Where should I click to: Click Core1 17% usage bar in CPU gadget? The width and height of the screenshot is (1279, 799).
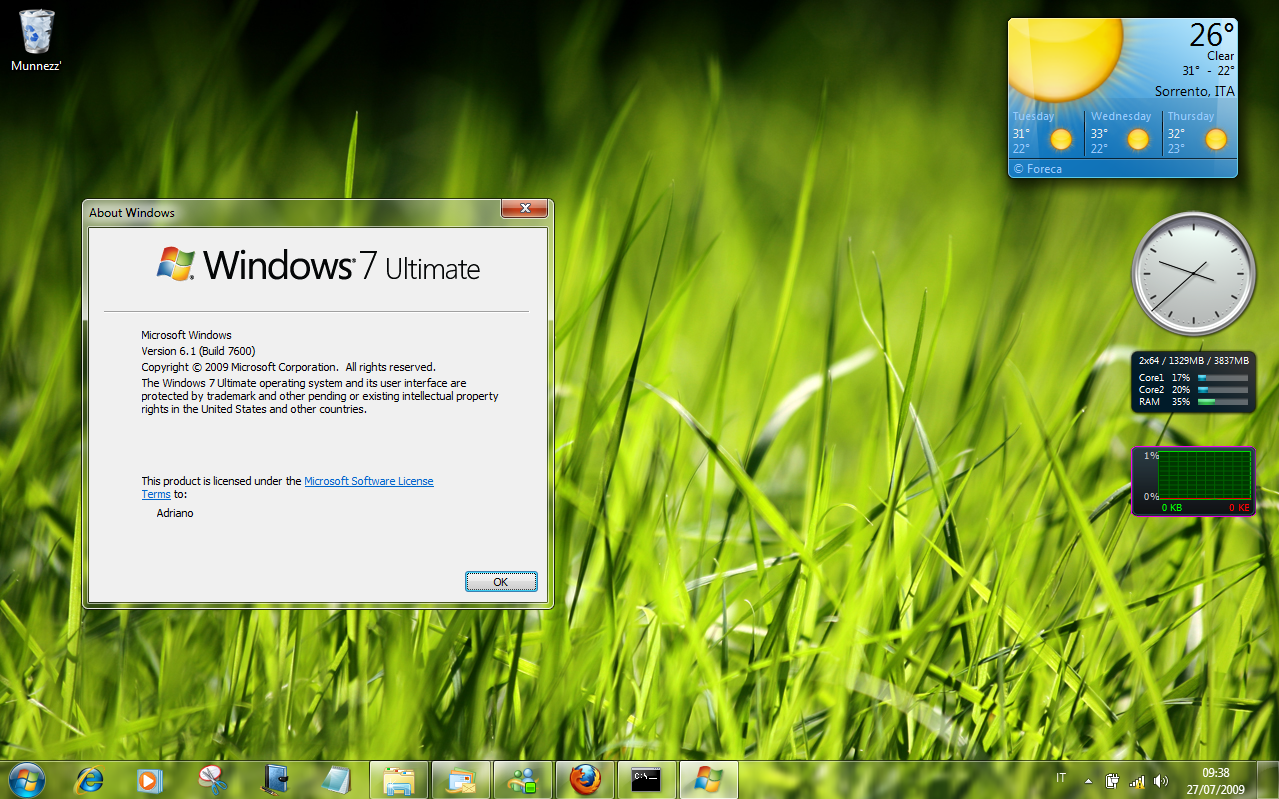coord(1223,377)
